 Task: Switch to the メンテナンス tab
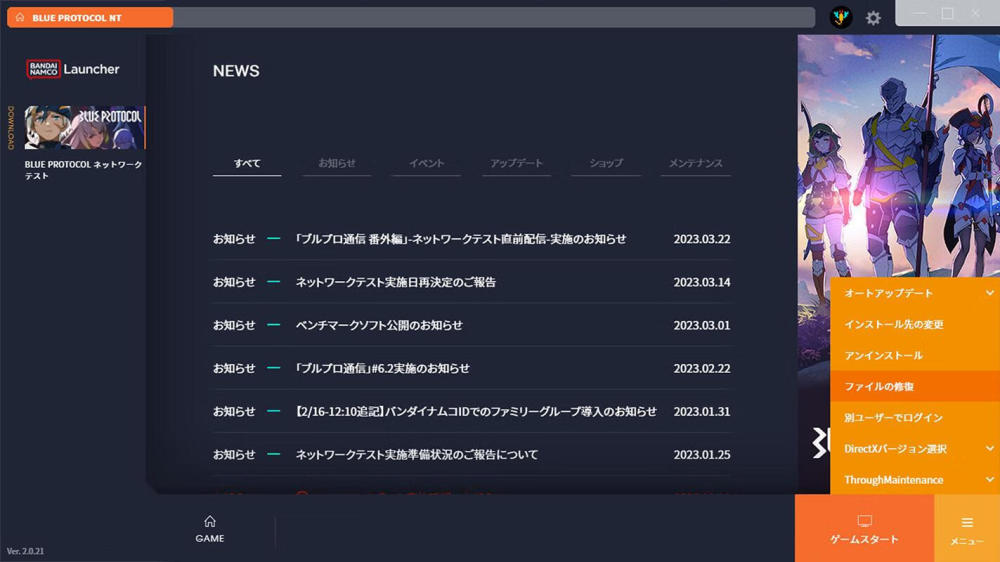695,163
